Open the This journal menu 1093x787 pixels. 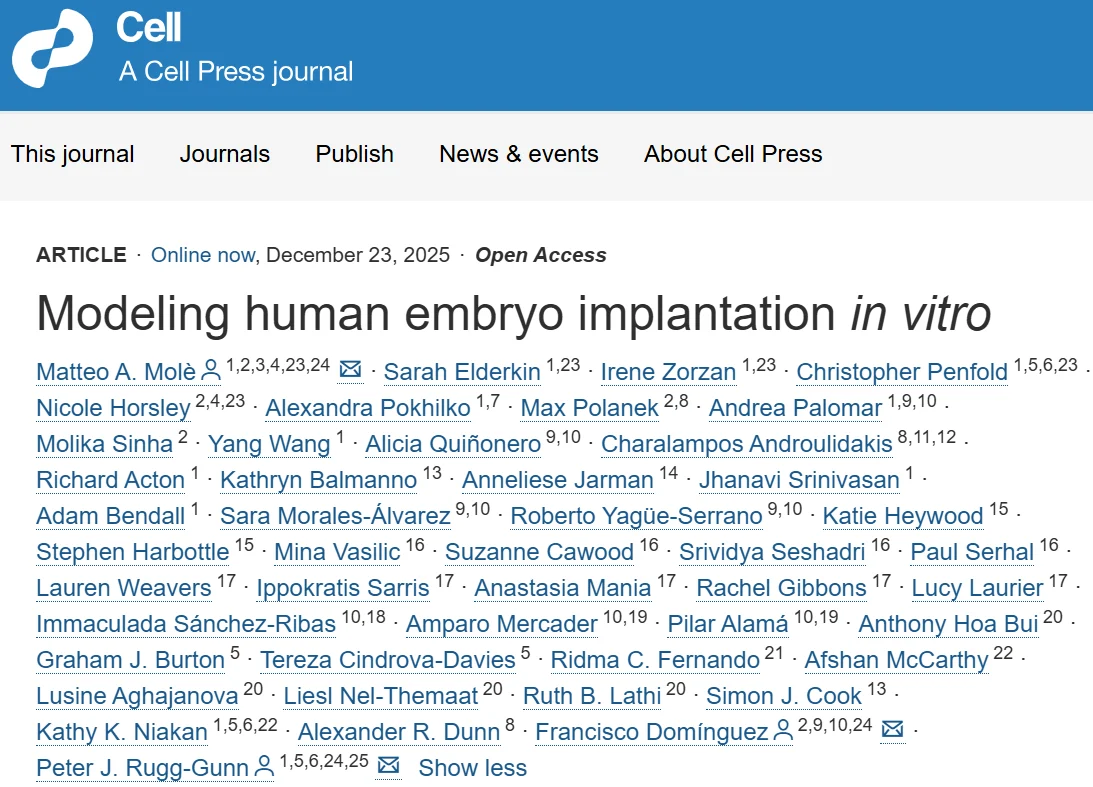coord(72,154)
